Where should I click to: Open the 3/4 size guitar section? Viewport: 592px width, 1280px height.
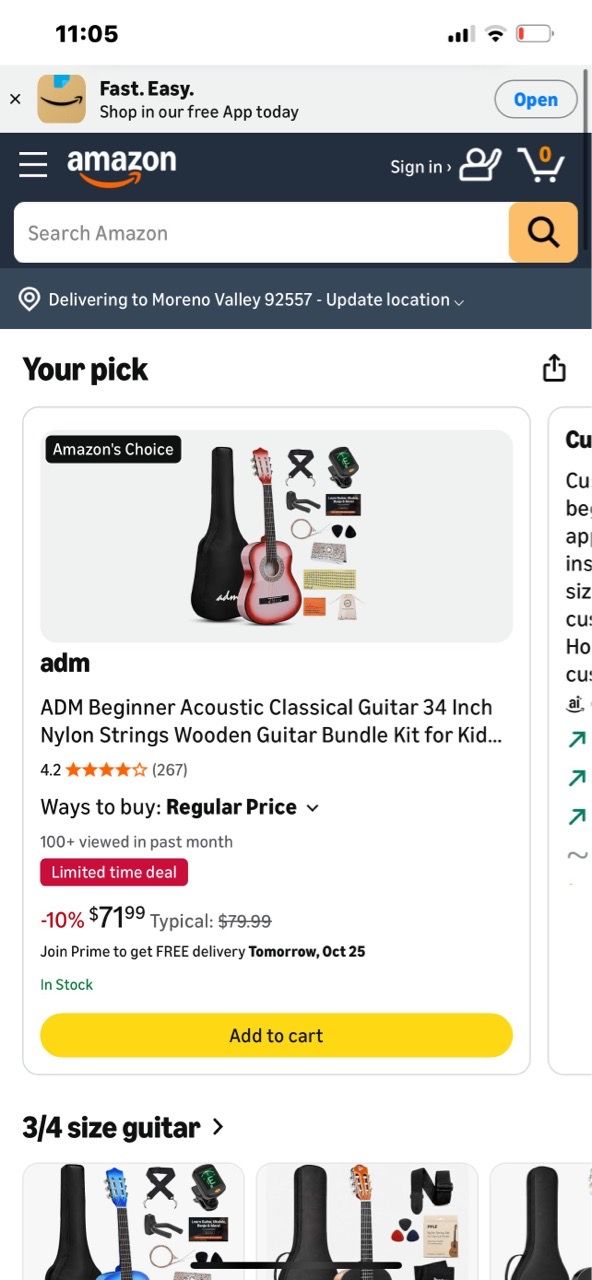[x=123, y=1128]
